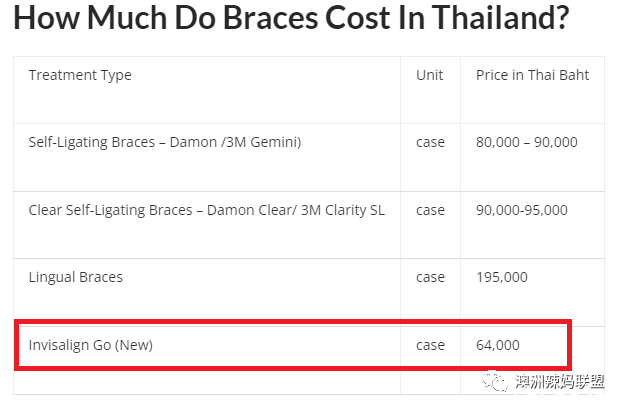Image resolution: width=624 pixels, height=409 pixels.
Task: Click the Lingual Braces row label
Action: pyautogui.click(x=76, y=277)
